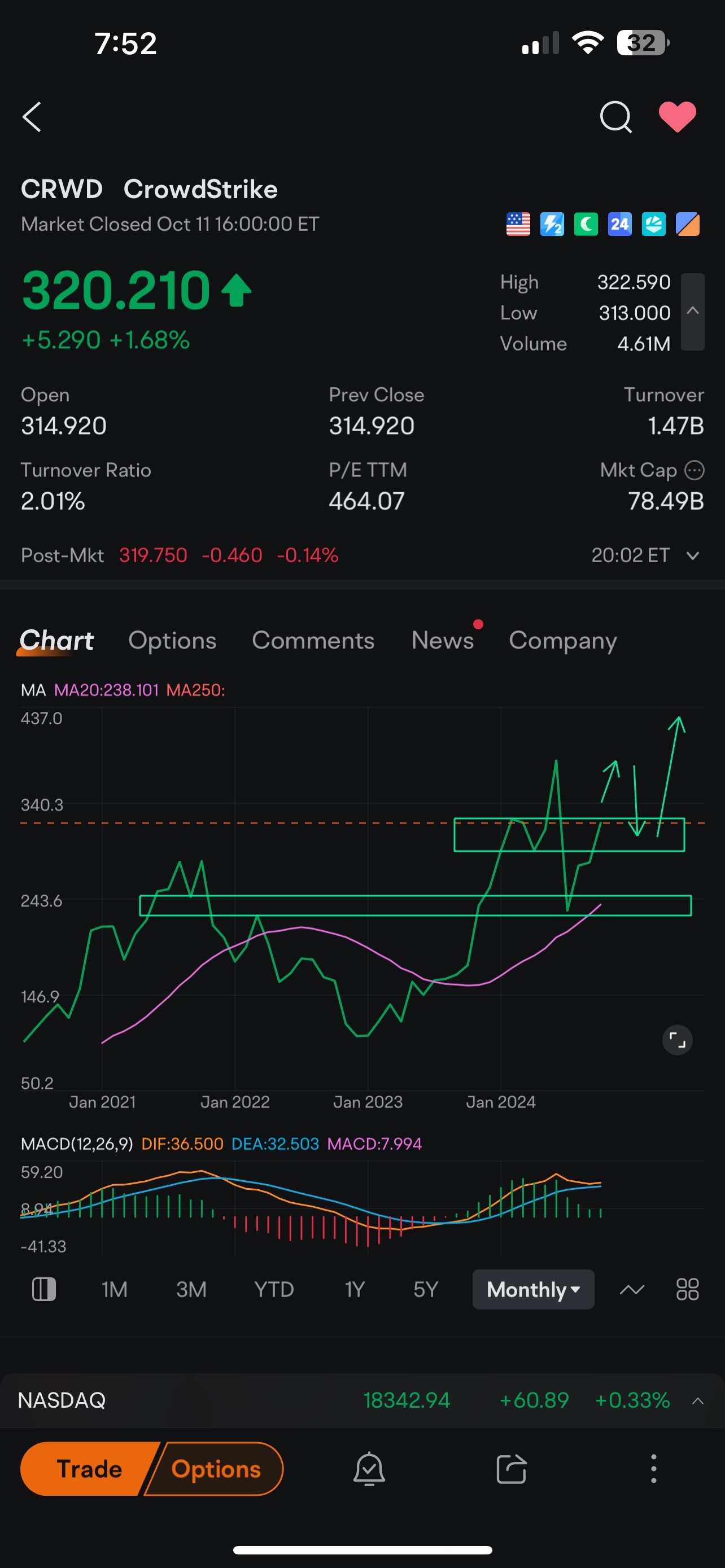Tap the +5.290 +1.68% change

click(x=106, y=340)
